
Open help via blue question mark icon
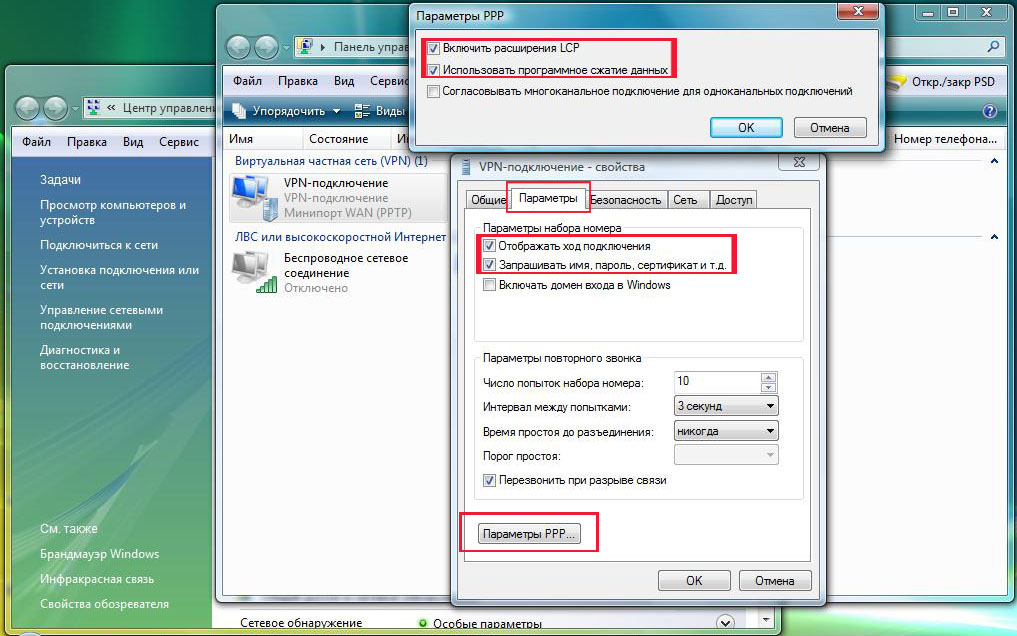[990, 111]
